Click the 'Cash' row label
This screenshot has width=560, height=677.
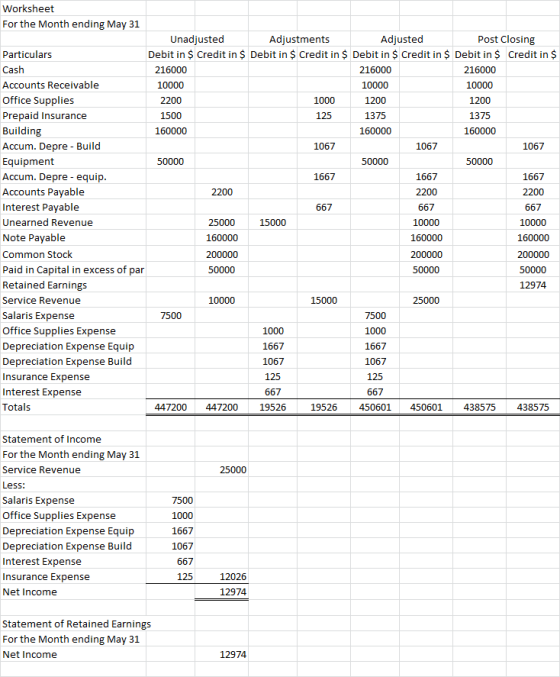click(13, 70)
